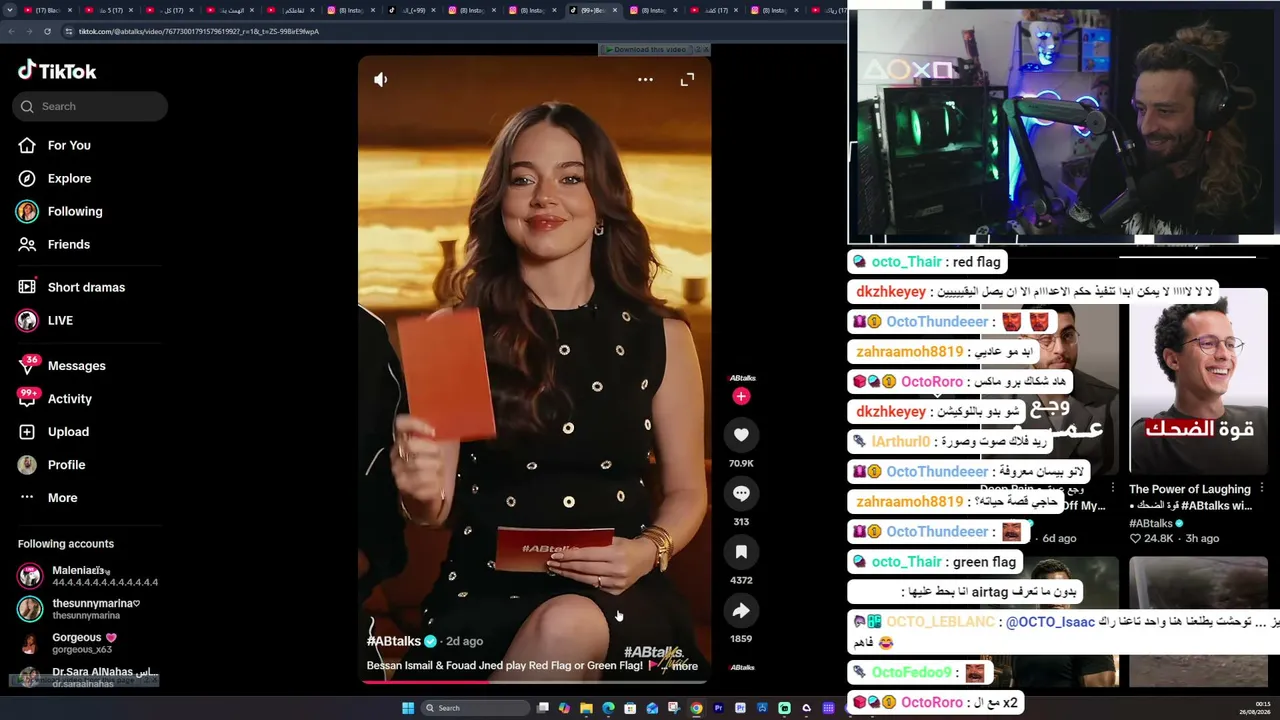The width and height of the screenshot is (1280, 720).
Task: Open Task View in the taskbar
Action: (543, 708)
